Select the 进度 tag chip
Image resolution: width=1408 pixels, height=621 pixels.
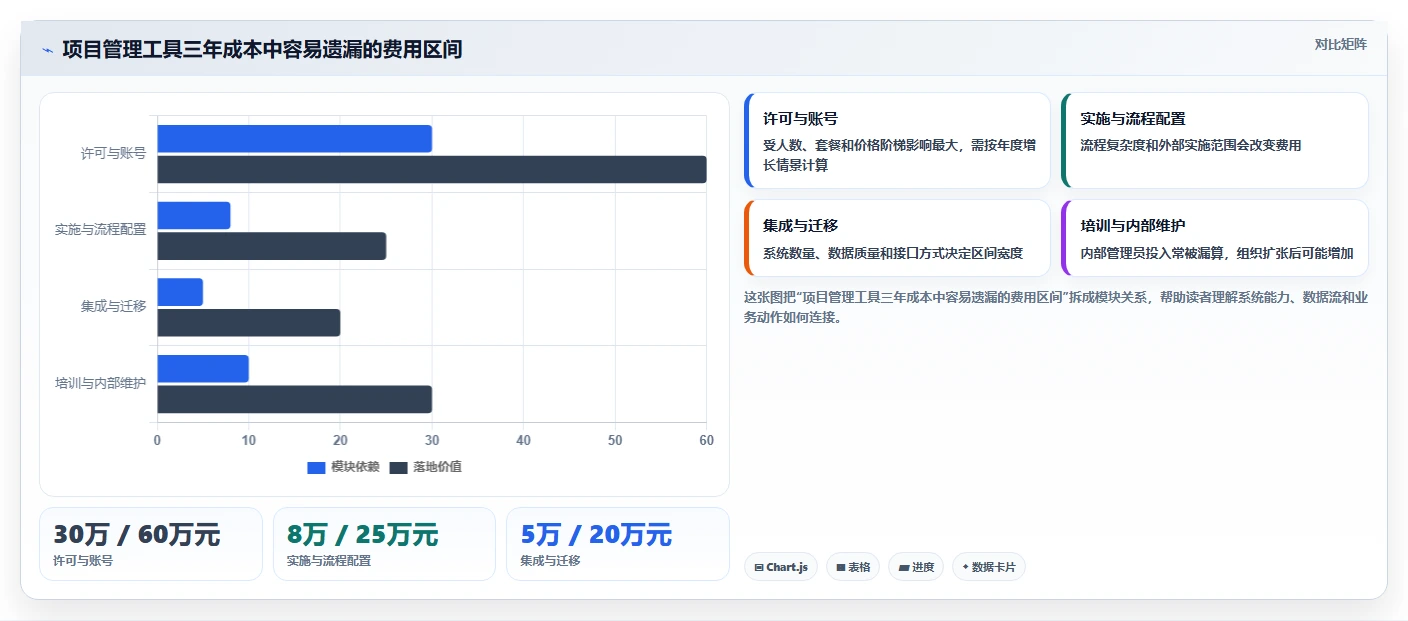click(x=916, y=567)
